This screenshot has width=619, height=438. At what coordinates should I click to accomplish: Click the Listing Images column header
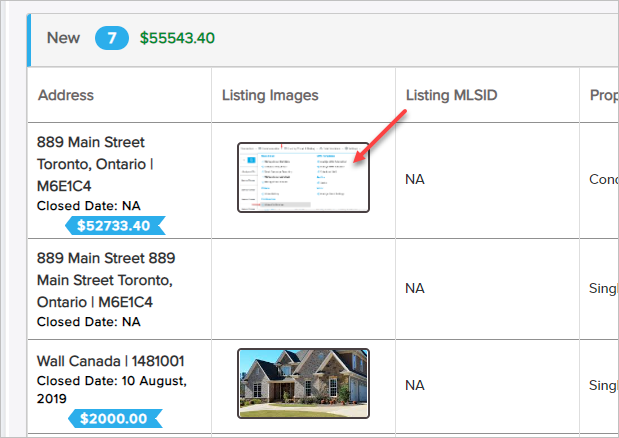[270, 95]
